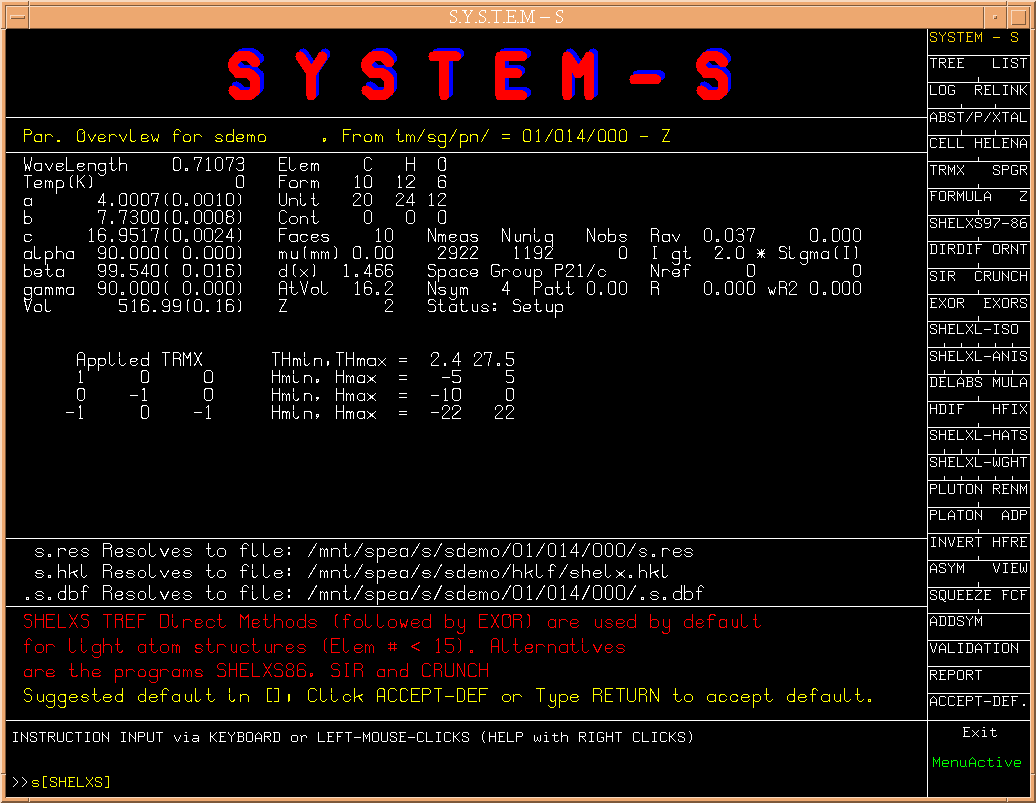Select the LIST menu entry
The image size is (1036, 803).
pos(1009,64)
